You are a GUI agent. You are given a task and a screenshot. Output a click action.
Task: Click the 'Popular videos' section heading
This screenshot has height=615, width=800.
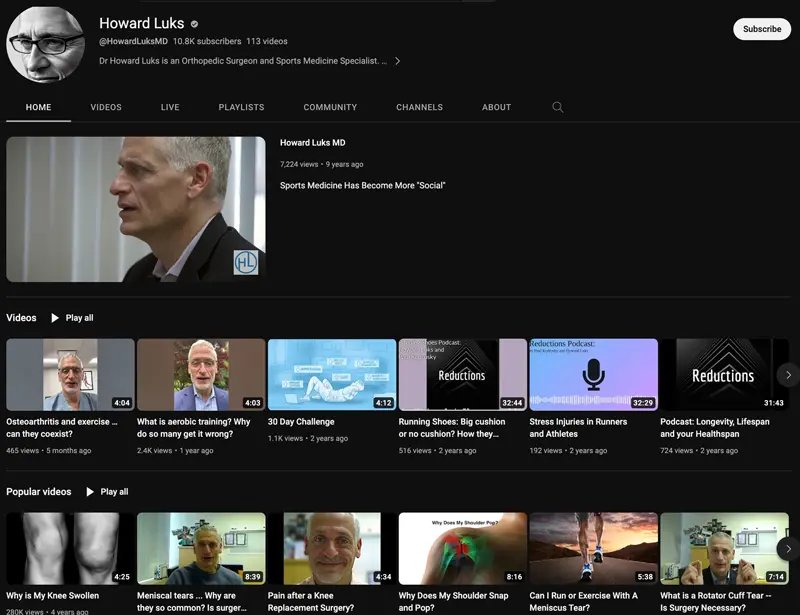coord(39,492)
